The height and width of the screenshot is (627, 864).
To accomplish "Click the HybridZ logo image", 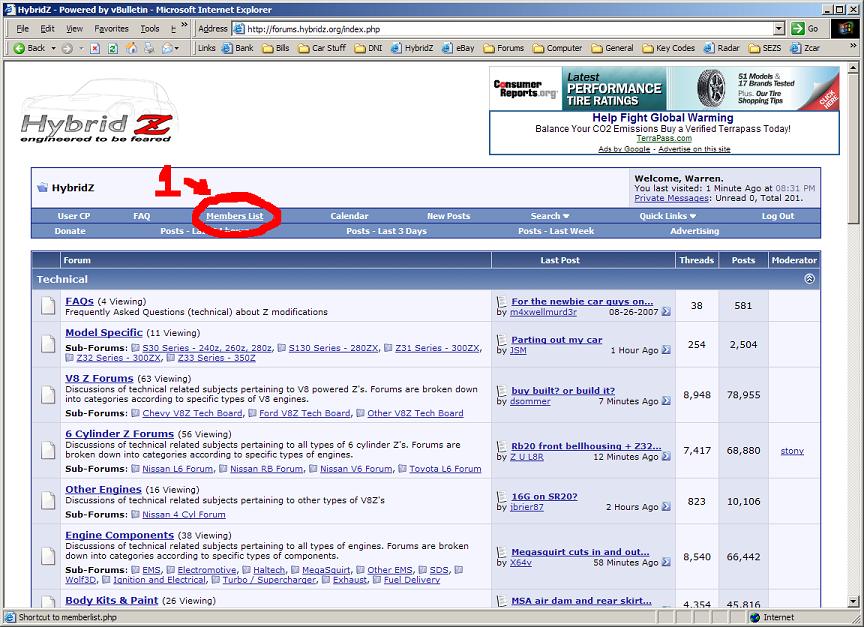I will point(97,124).
